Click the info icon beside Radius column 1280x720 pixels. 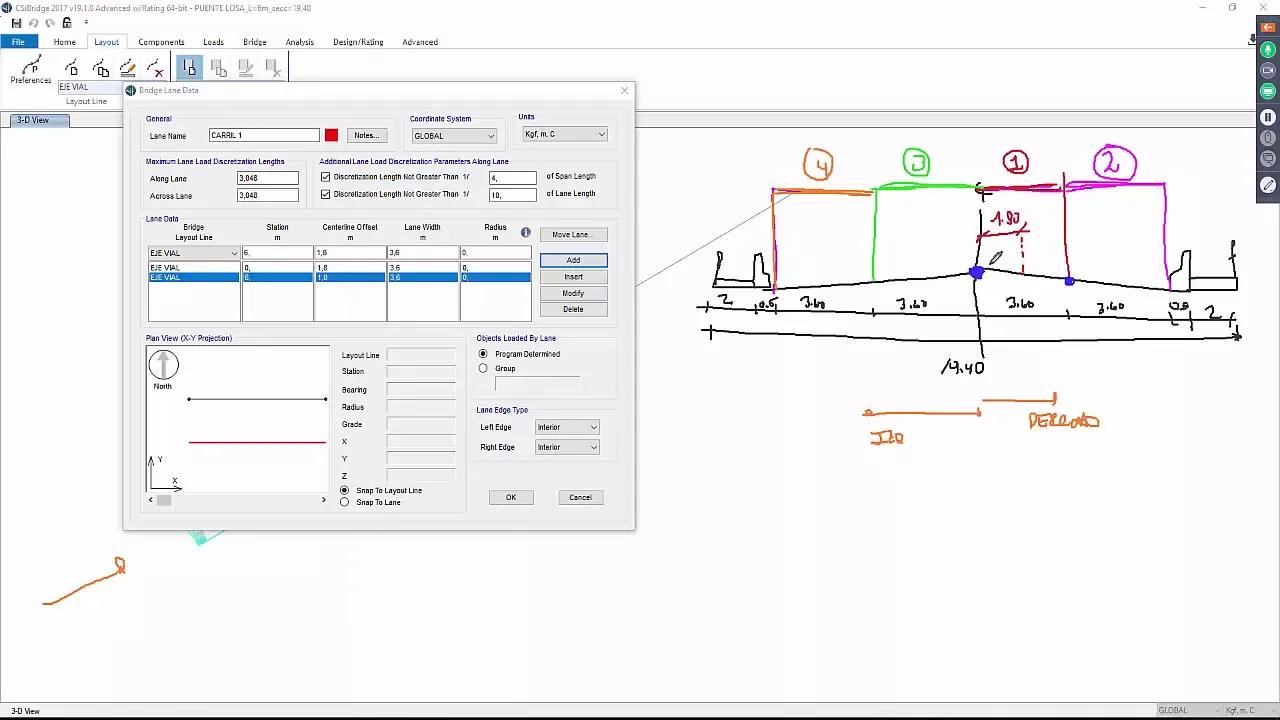(x=525, y=233)
